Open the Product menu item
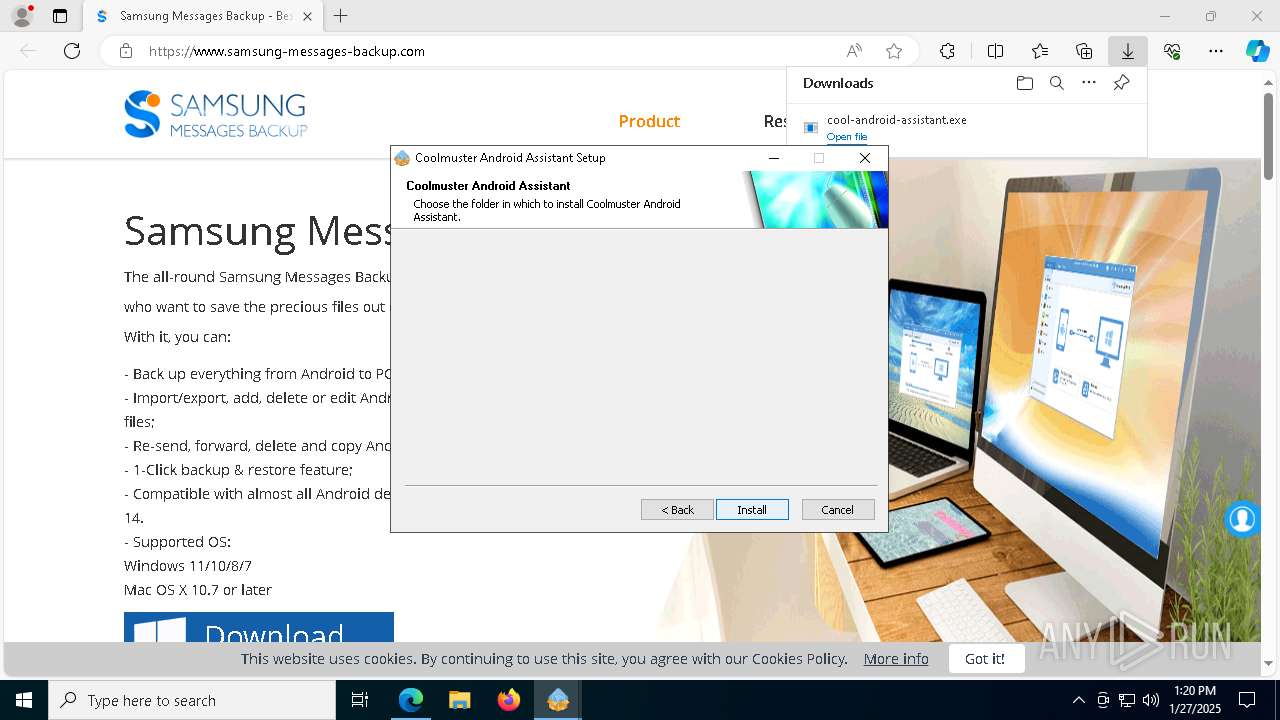This screenshot has width=1280, height=720. [x=649, y=121]
